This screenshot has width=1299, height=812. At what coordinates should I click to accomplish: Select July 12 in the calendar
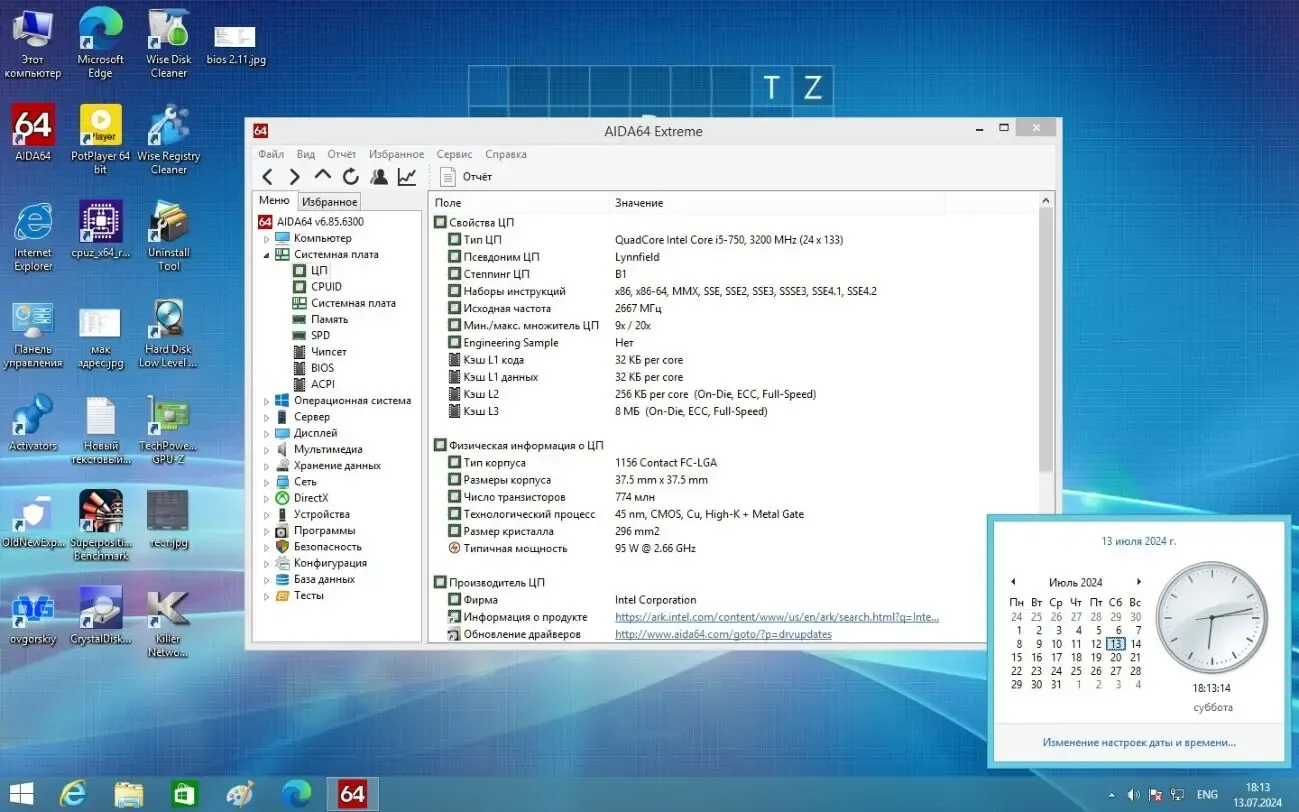click(1097, 643)
